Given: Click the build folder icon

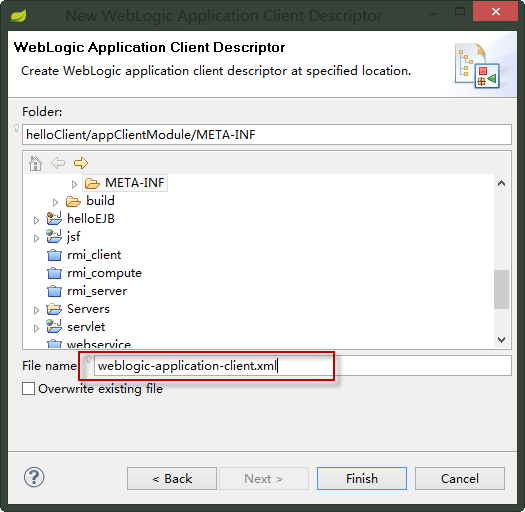Looking at the screenshot, I should click(73, 201).
